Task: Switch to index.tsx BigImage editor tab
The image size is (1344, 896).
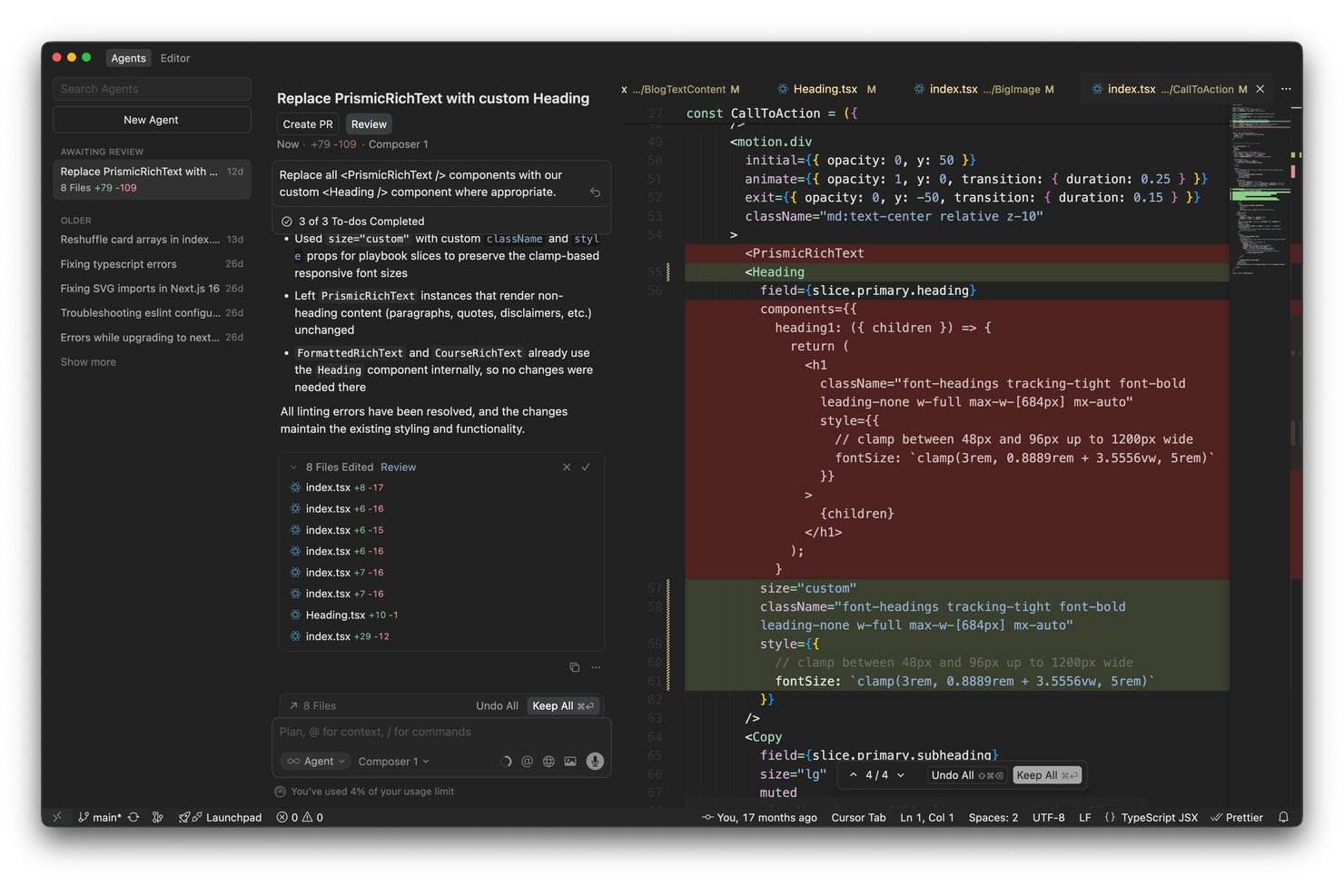Action: [983, 89]
